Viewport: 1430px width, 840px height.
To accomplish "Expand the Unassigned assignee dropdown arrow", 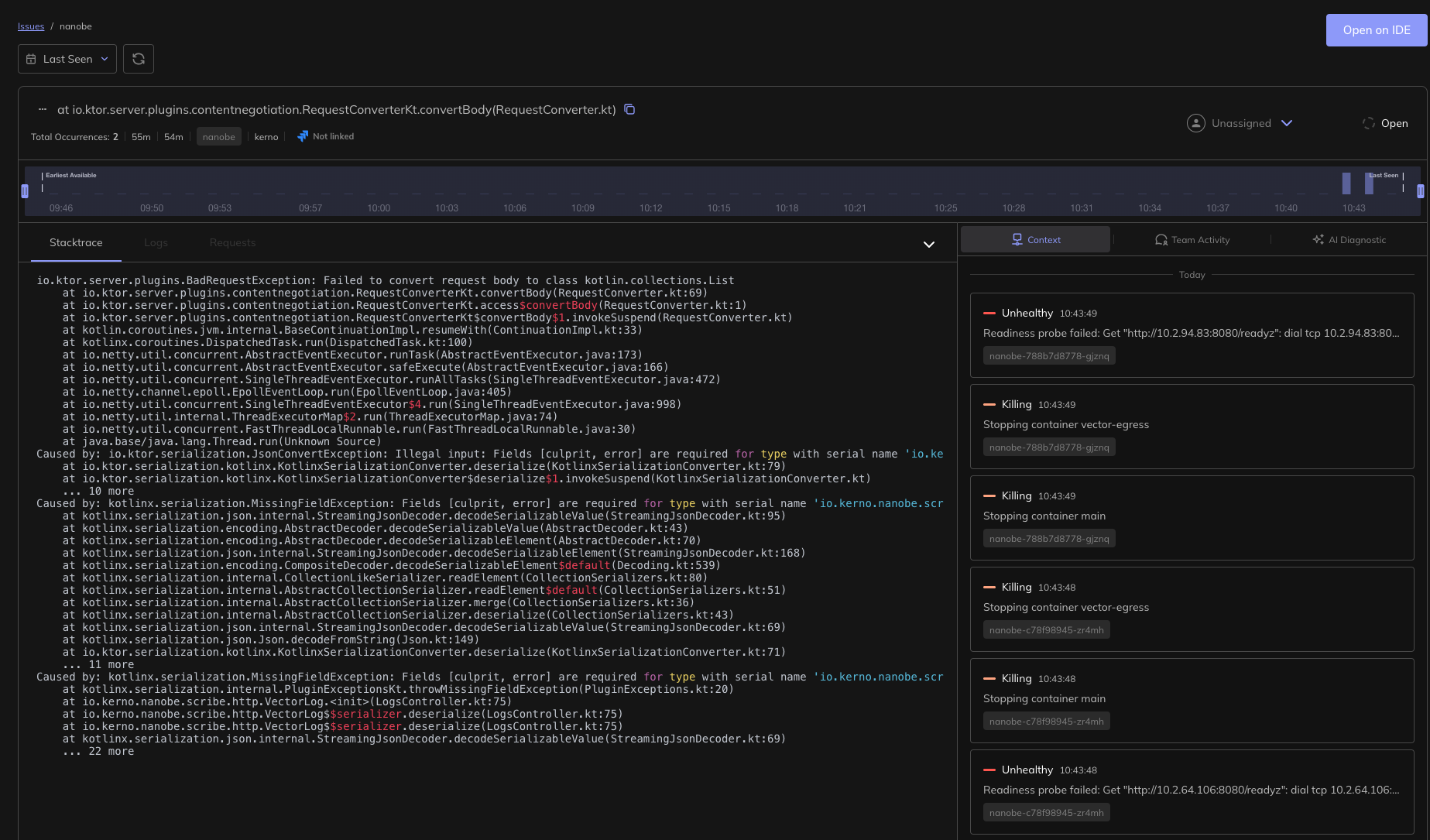I will point(1287,123).
